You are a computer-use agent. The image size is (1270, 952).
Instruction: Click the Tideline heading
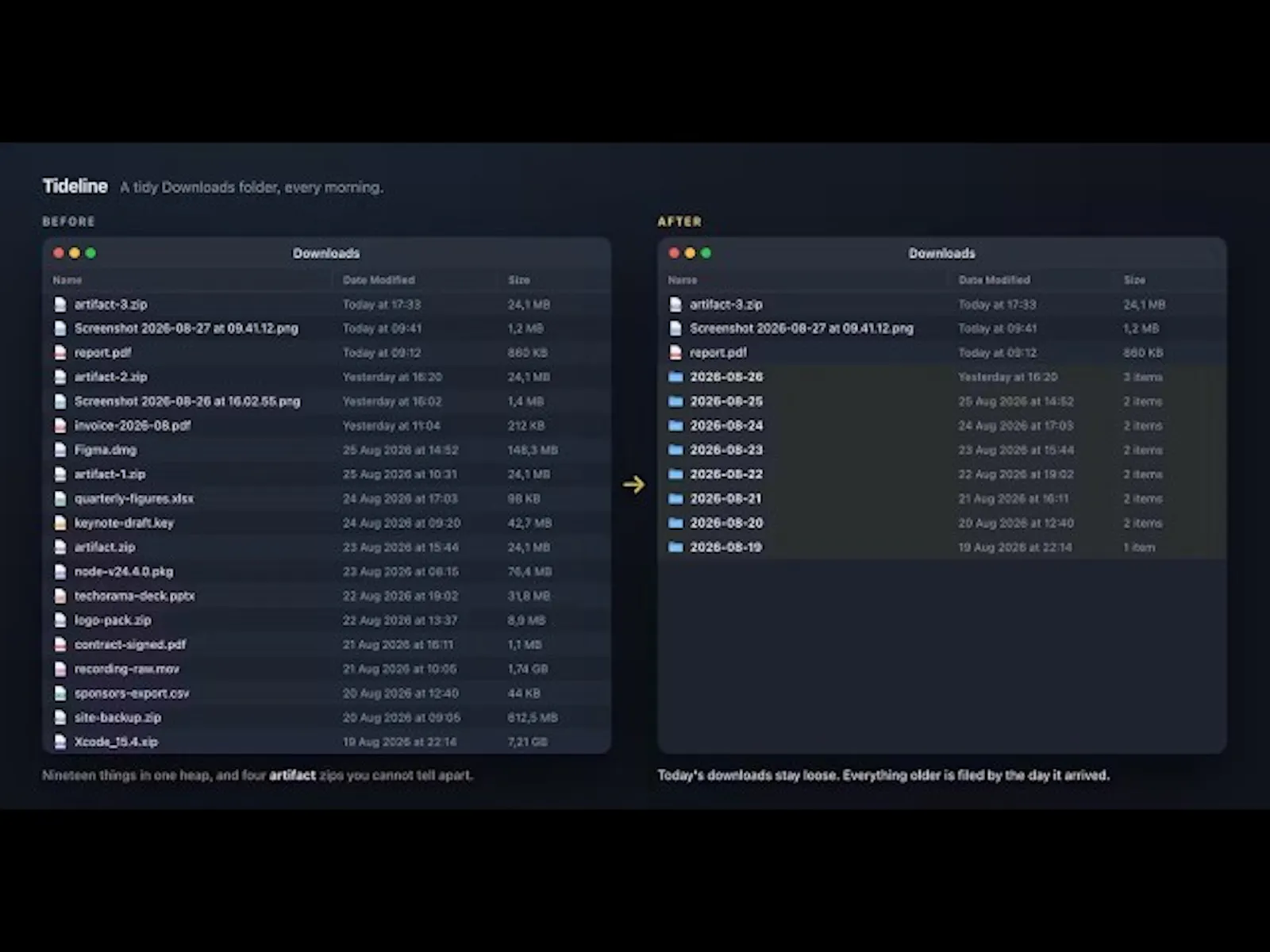pos(75,186)
